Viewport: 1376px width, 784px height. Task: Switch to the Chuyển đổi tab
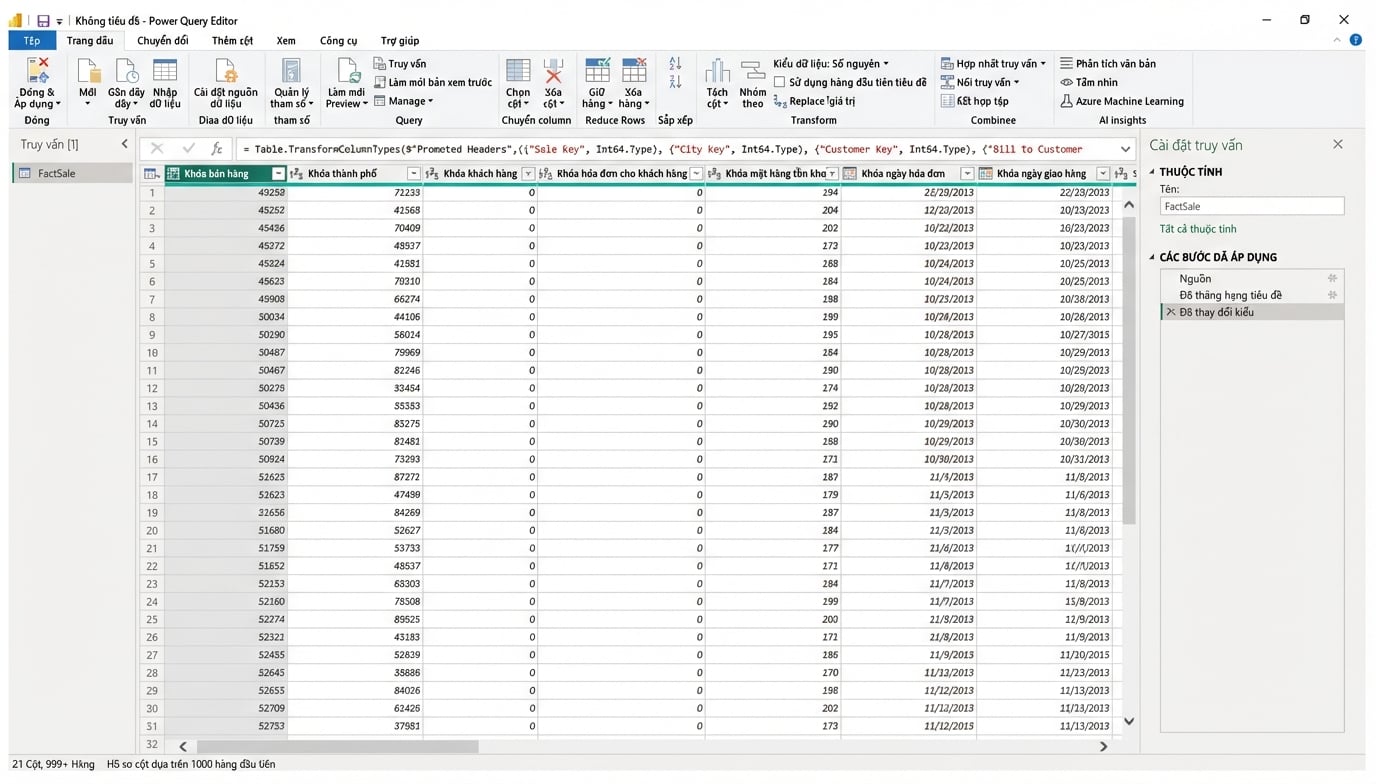point(163,40)
